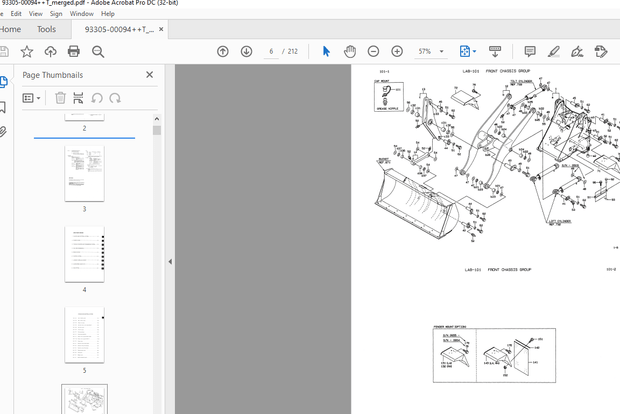This screenshot has height=414, width=620.
Task: Click the page number field showing 6
Action: click(271, 51)
